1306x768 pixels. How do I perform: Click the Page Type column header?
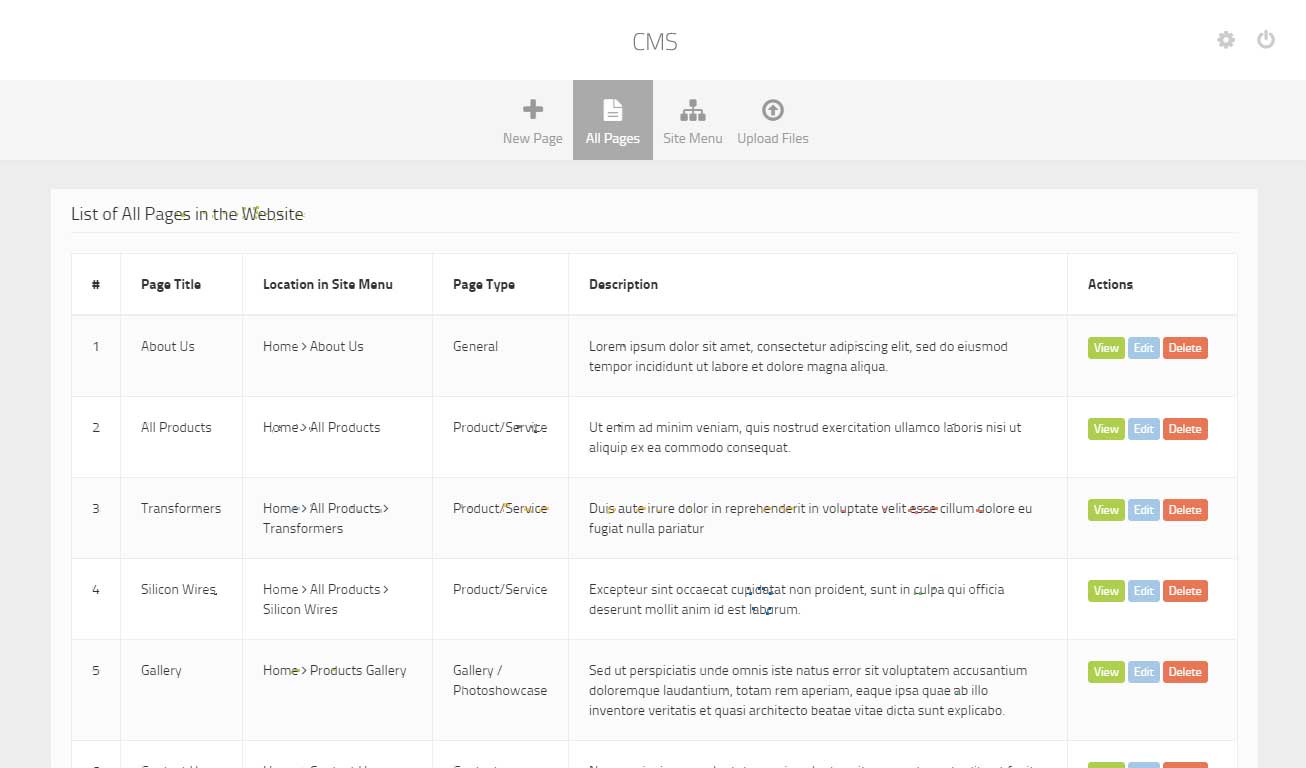tap(484, 284)
